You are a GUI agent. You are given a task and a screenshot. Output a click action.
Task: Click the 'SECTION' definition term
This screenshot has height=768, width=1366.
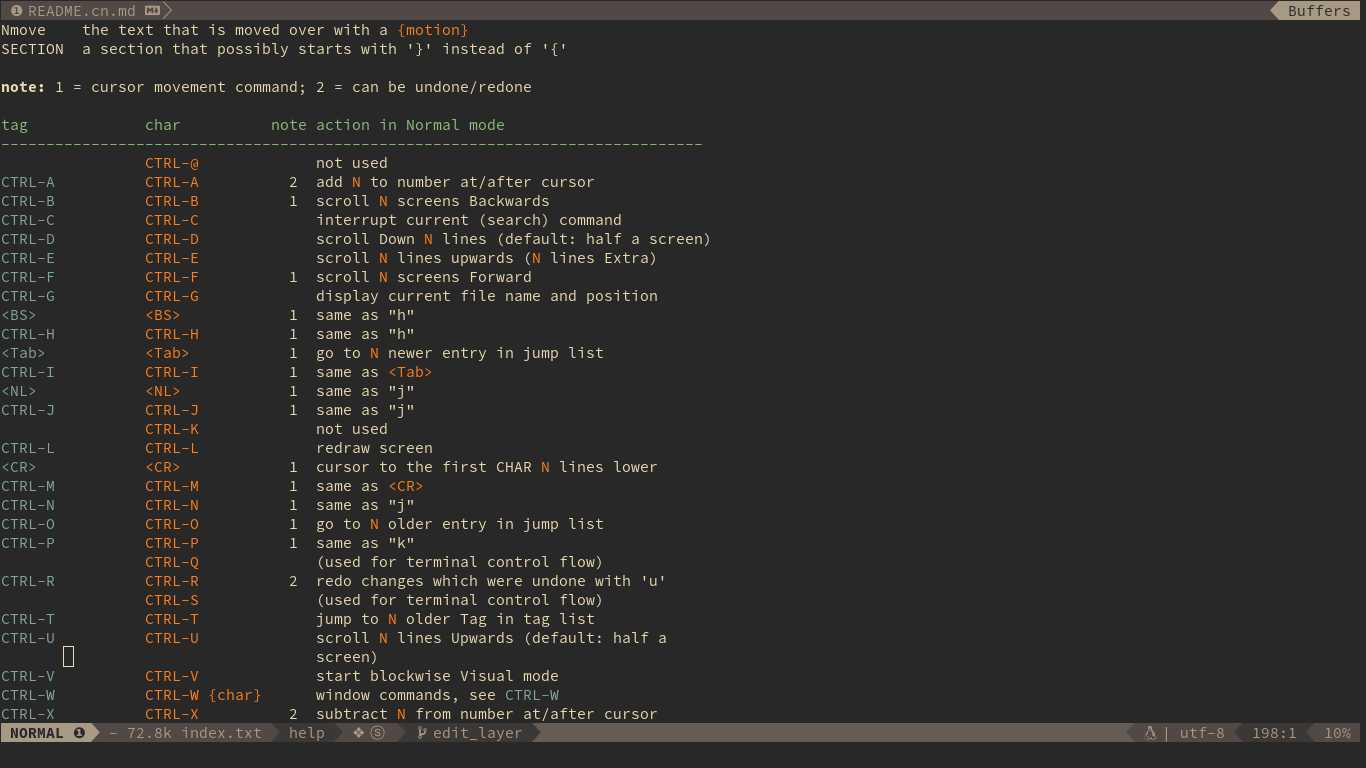click(32, 49)
